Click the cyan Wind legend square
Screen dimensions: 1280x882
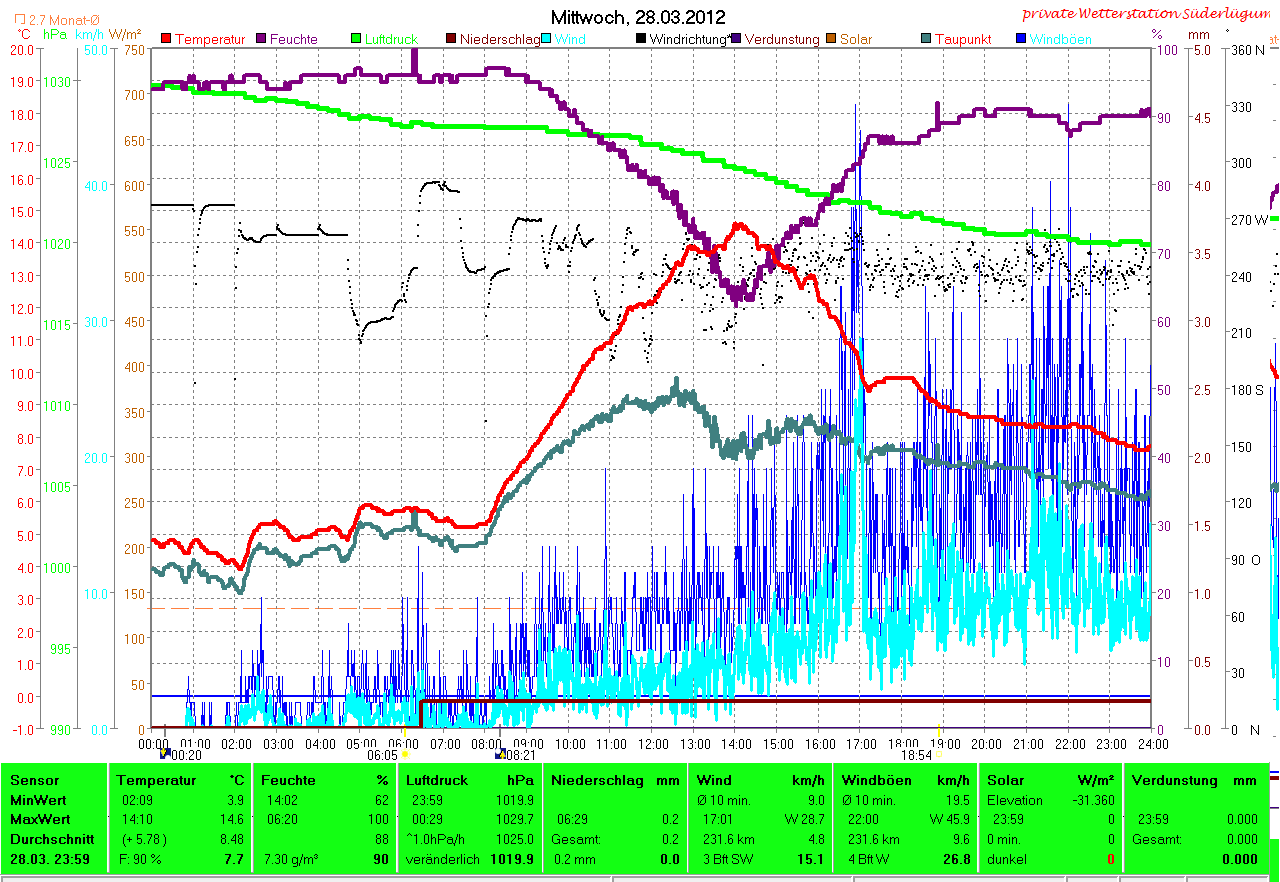548,39
